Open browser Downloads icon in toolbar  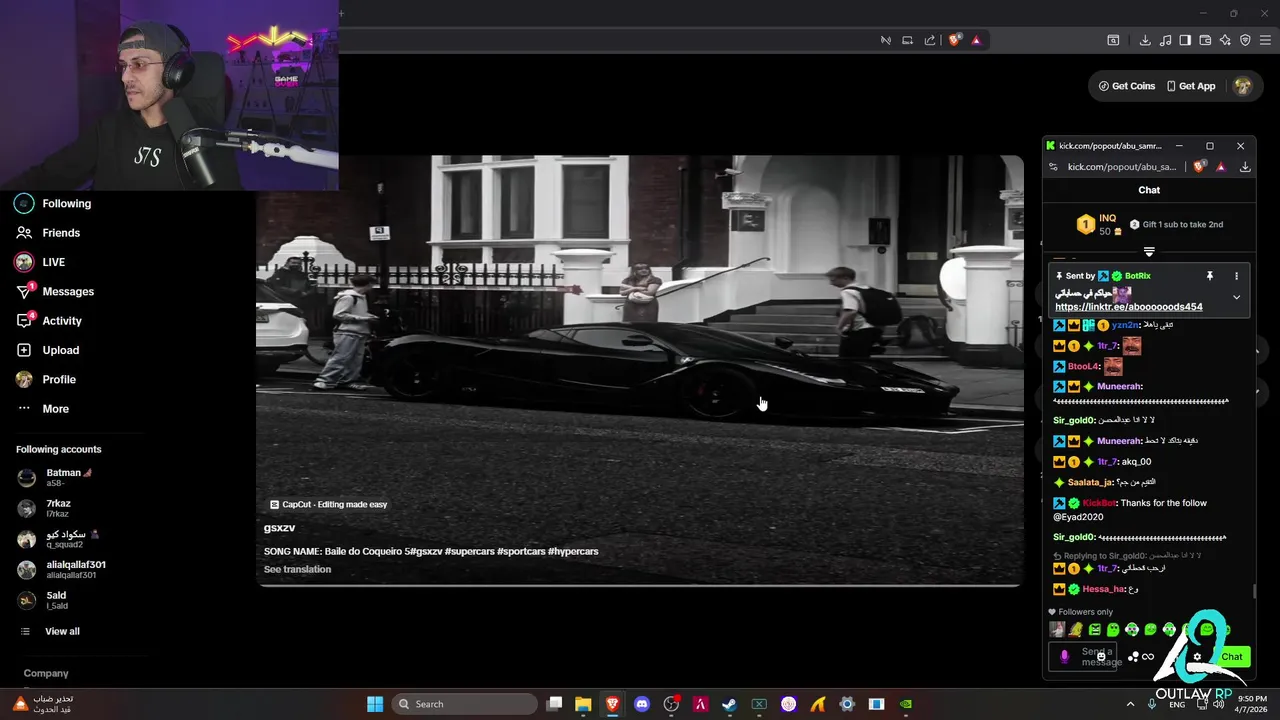[1145, 40]
